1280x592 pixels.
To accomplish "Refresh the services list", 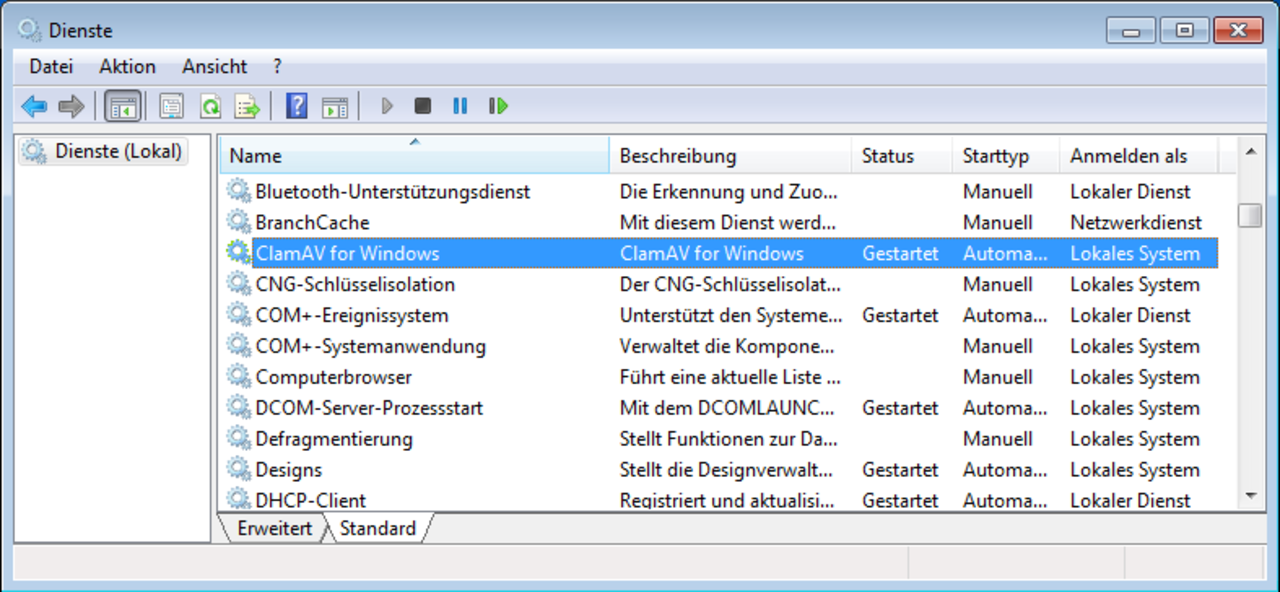I will coord(210,106).
